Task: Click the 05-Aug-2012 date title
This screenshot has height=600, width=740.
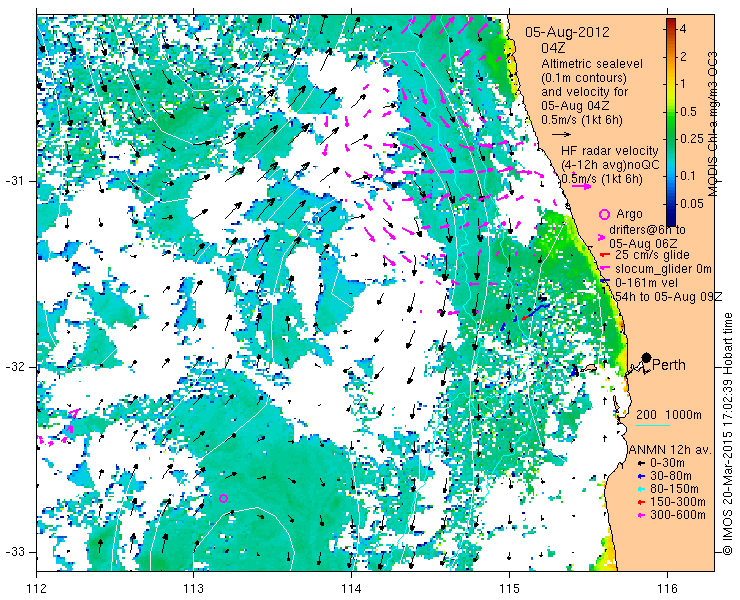Action: (567, 32)
